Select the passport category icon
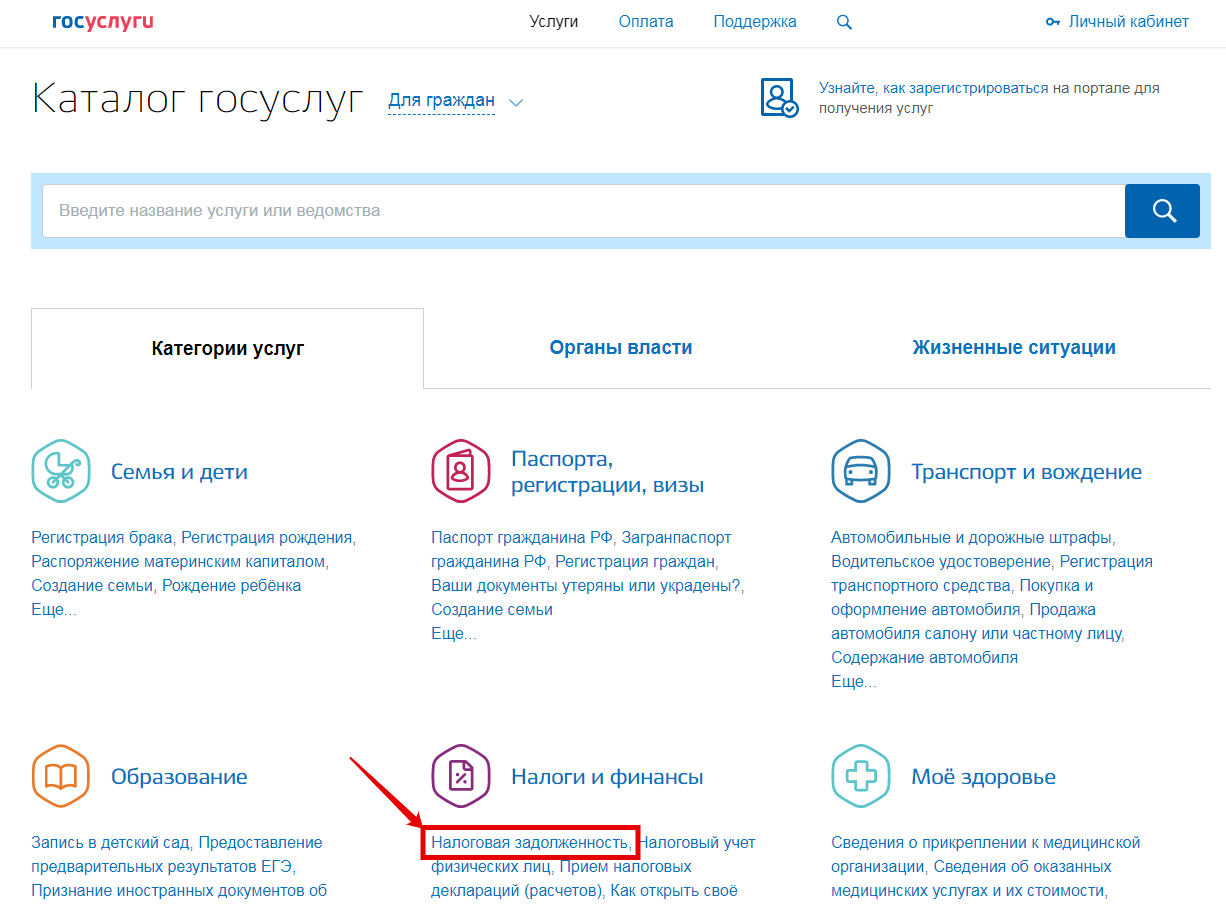 click(461, 471)
